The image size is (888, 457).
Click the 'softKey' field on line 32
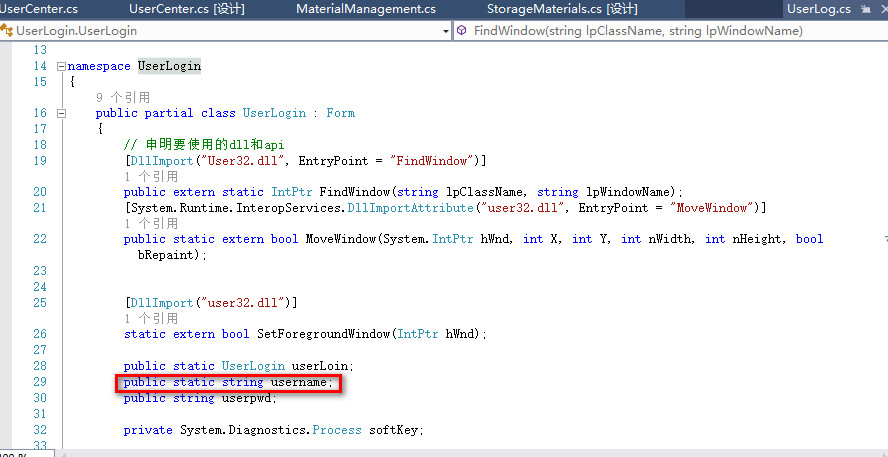[393, 430]
